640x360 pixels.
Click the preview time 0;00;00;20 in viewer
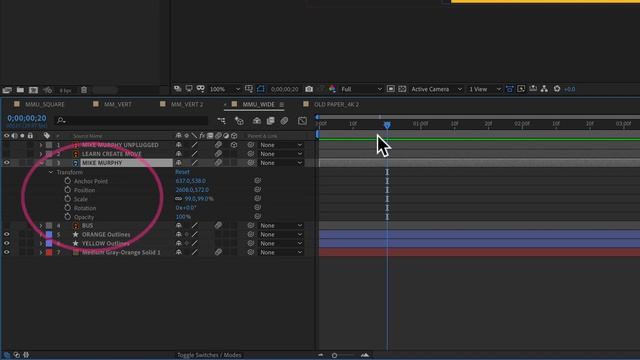284,89
